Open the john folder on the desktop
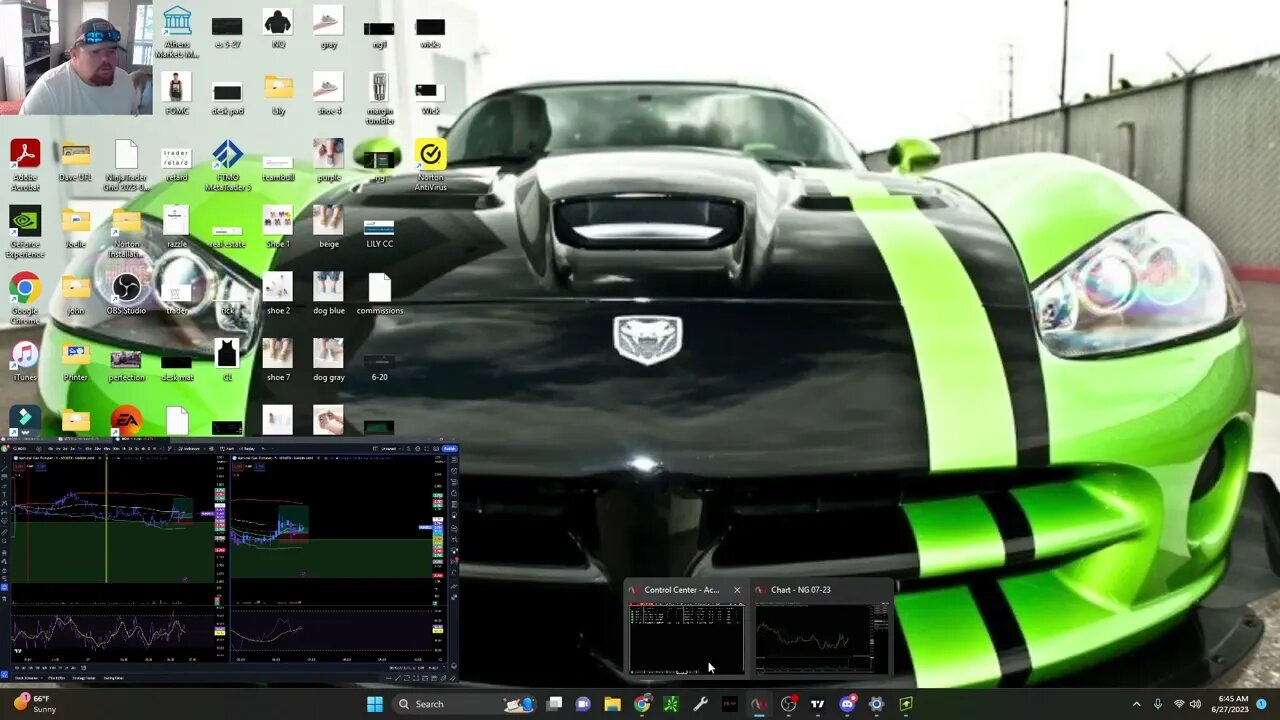The width and height of the screenshot is (1280, 720). coord(75,295)
